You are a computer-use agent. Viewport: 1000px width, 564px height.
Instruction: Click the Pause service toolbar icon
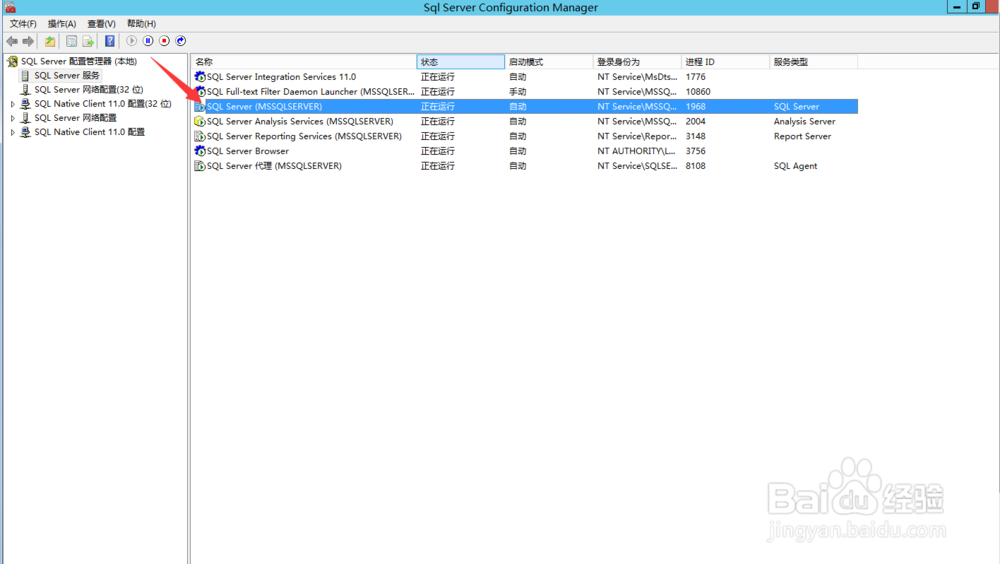(148, 41)
